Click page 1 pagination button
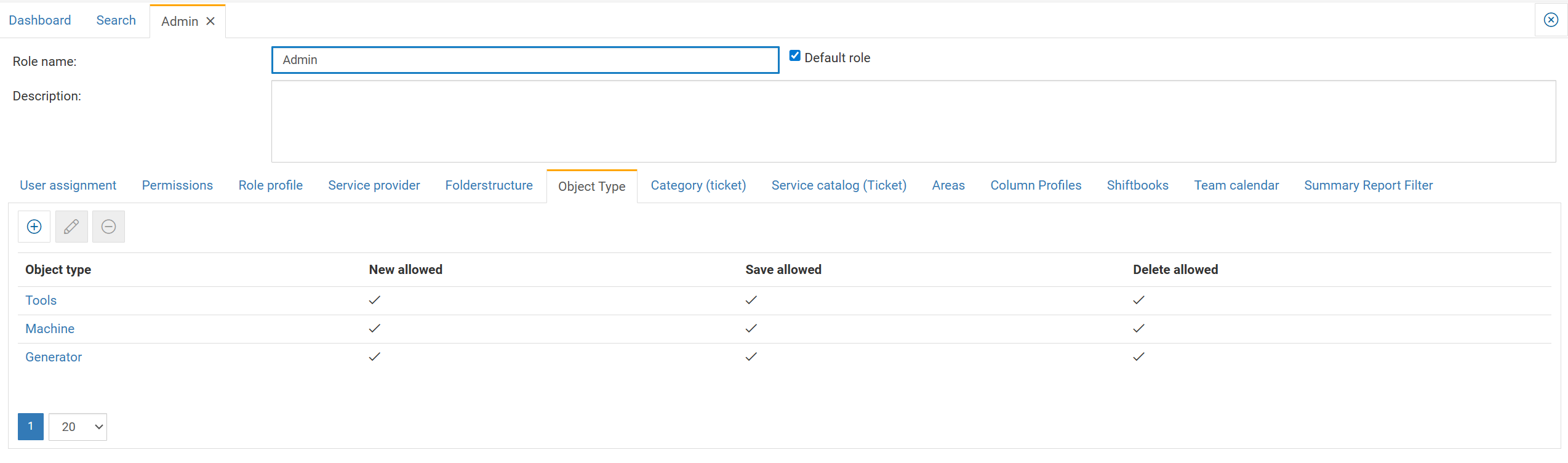The height and width of the screenshot is (463, 1568). (x=31, y=427)
